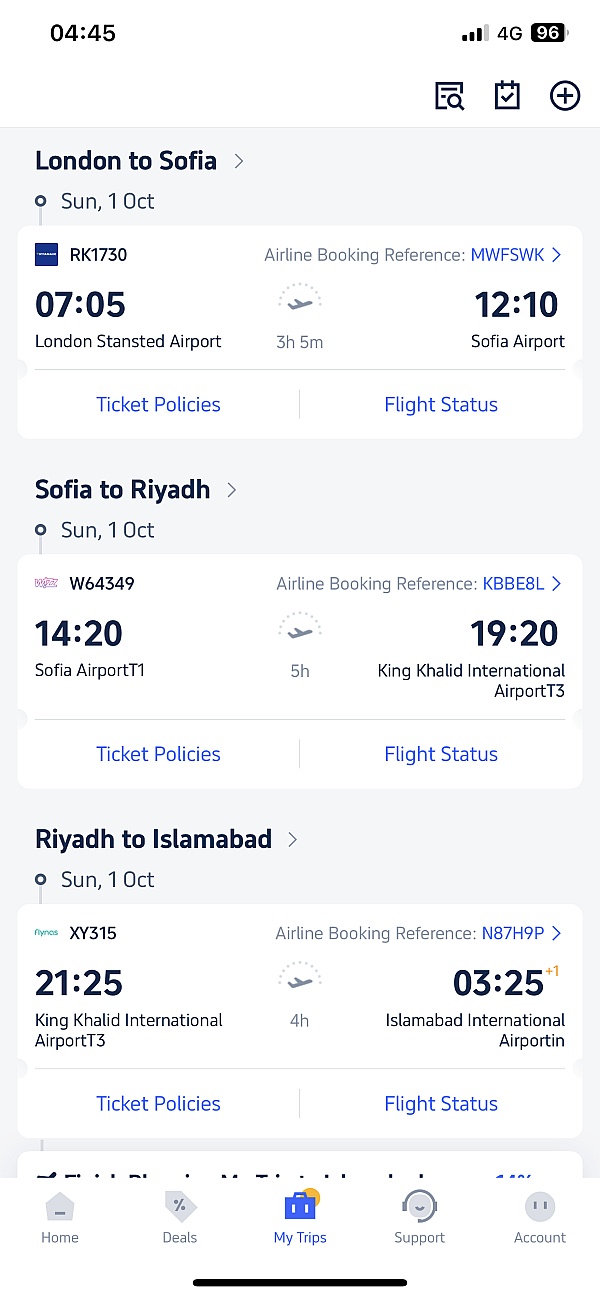Tap the flynas airline logo
This screenshot has width=600, height=1298.
tap(47, 933)
